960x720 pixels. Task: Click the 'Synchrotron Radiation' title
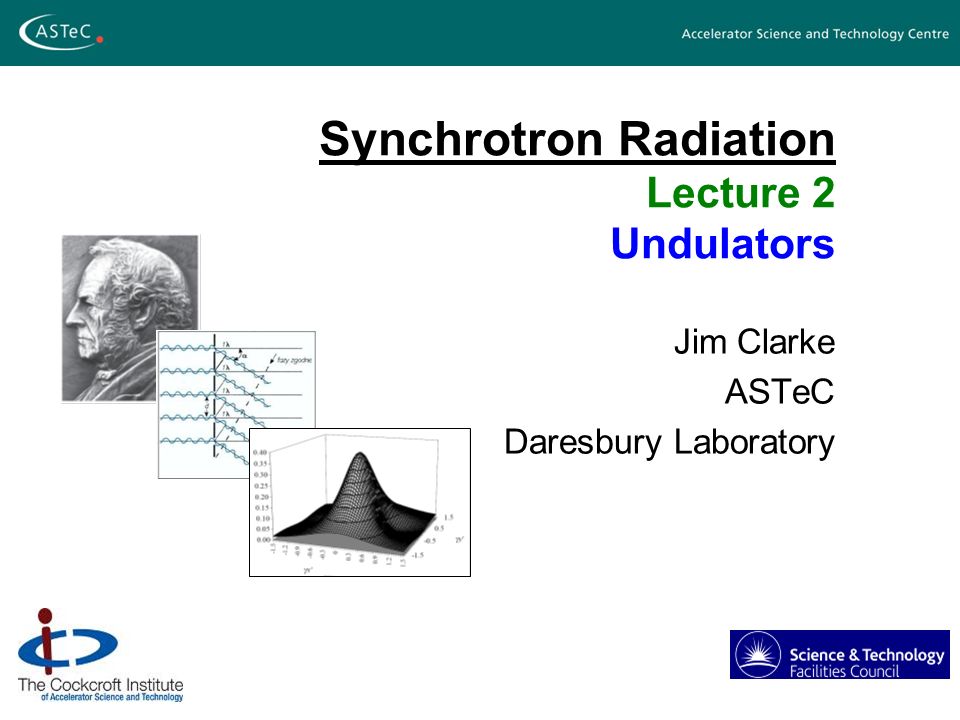(577, 140)
